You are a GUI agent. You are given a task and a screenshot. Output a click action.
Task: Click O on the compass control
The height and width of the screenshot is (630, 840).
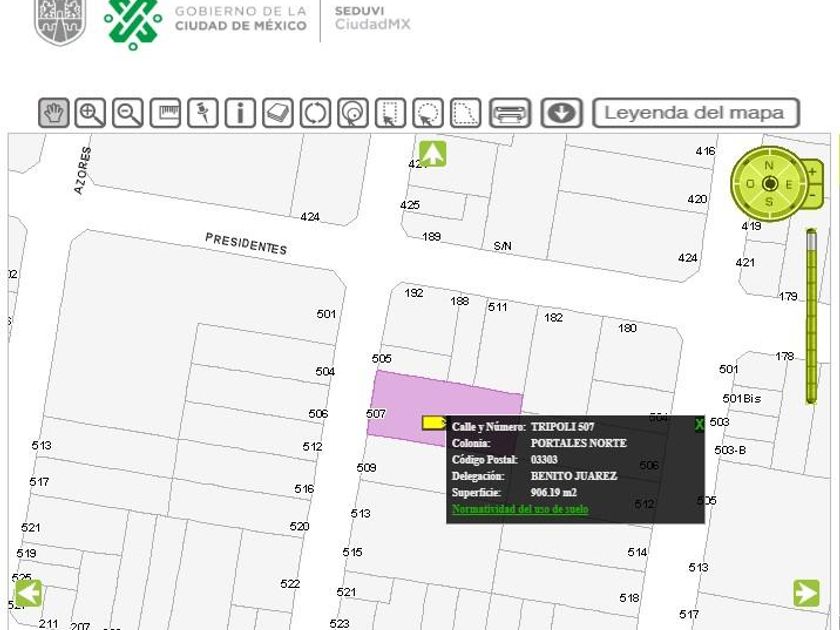coord(750,184)
